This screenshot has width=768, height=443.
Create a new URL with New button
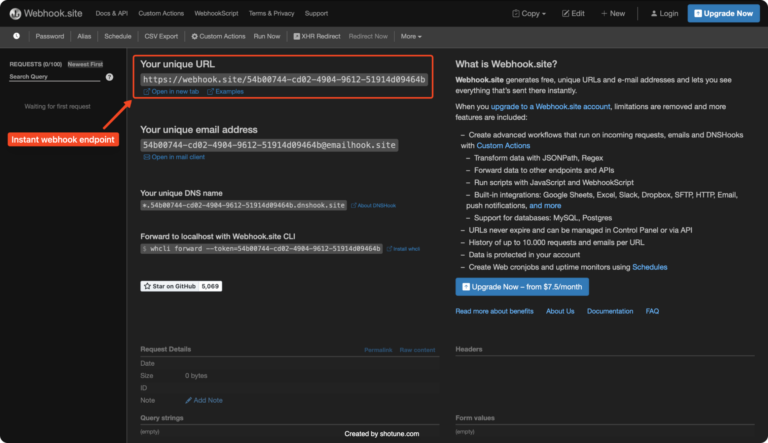pyautogui.click(x=615, y=13)
